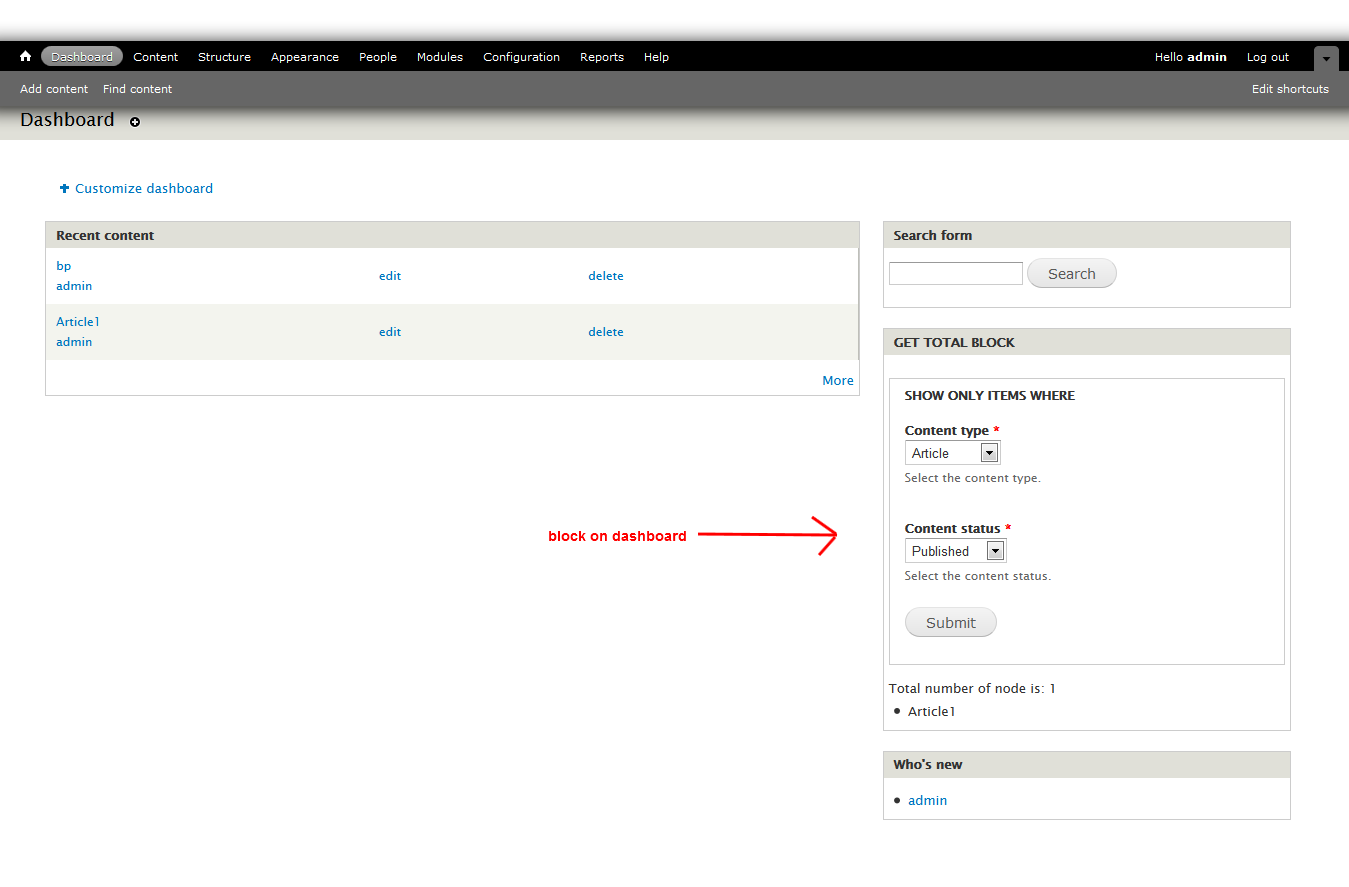1349x887 pixels.
Task: Open the Configuration menu
Action: pos(521,57)
